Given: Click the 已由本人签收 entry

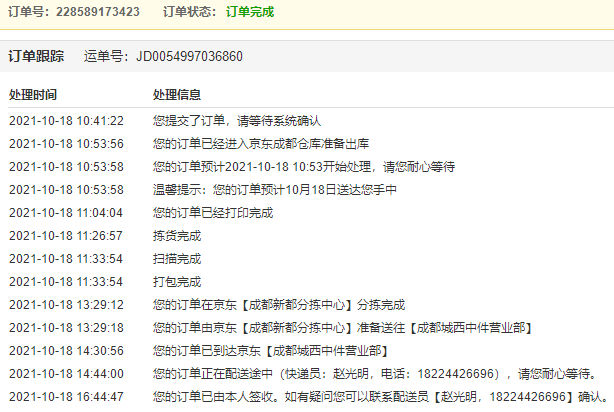Looking at the screenshot, I should 381,397.
